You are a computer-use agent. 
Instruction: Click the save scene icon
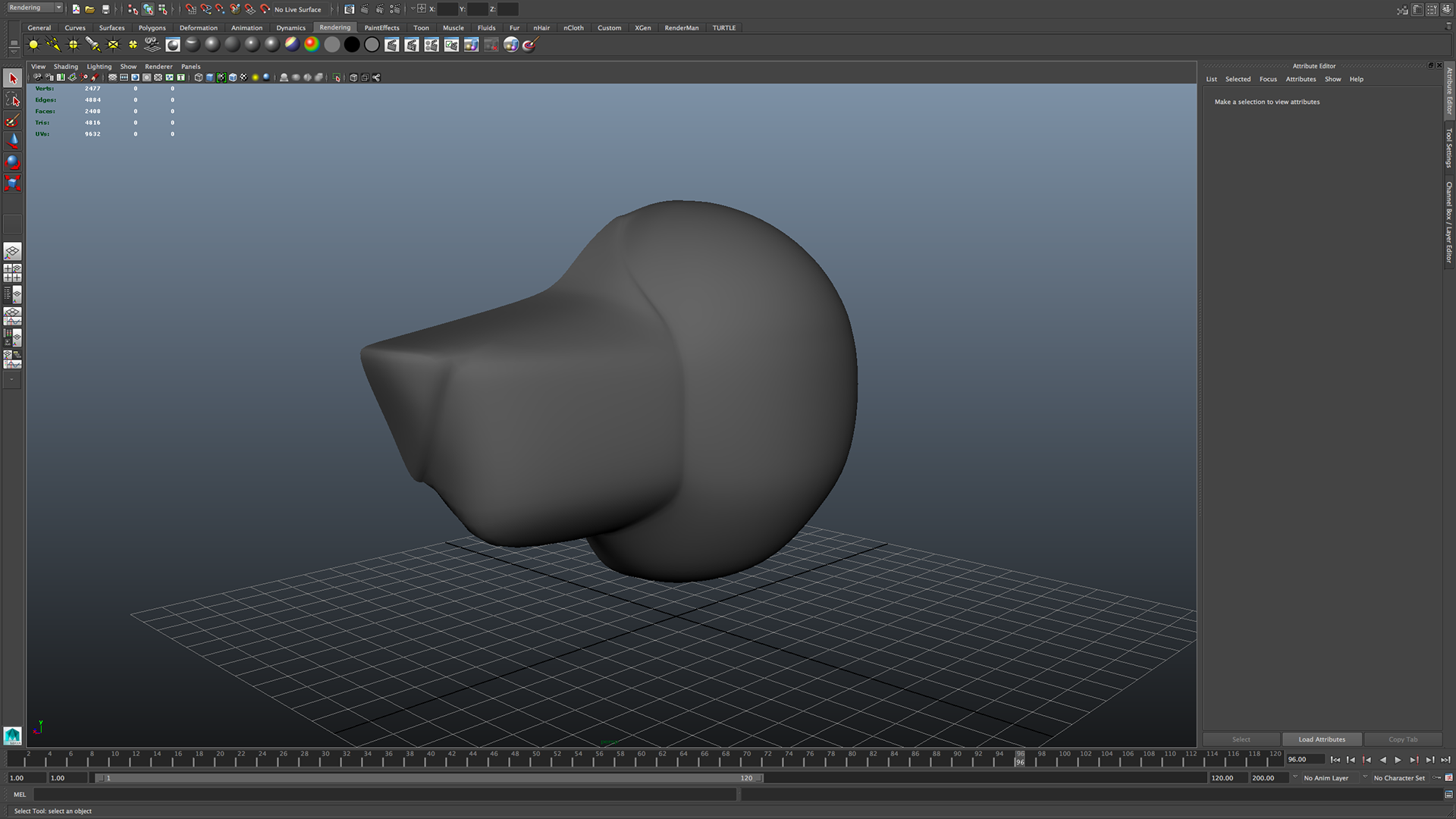[x=105, y=9]
